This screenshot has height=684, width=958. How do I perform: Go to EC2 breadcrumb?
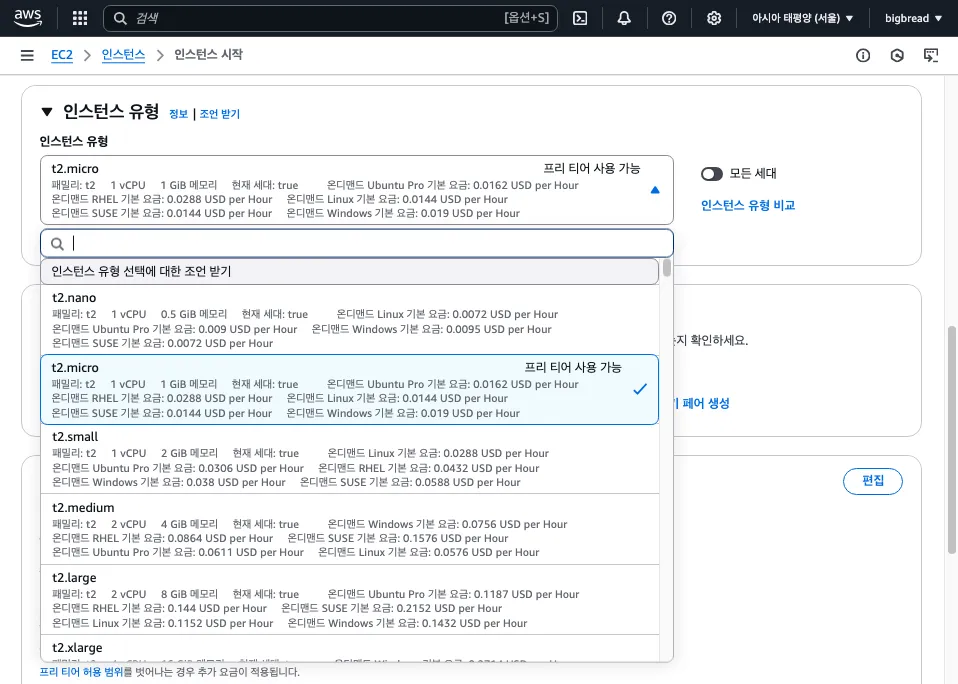pyautogui.click(x=62, y=55)
